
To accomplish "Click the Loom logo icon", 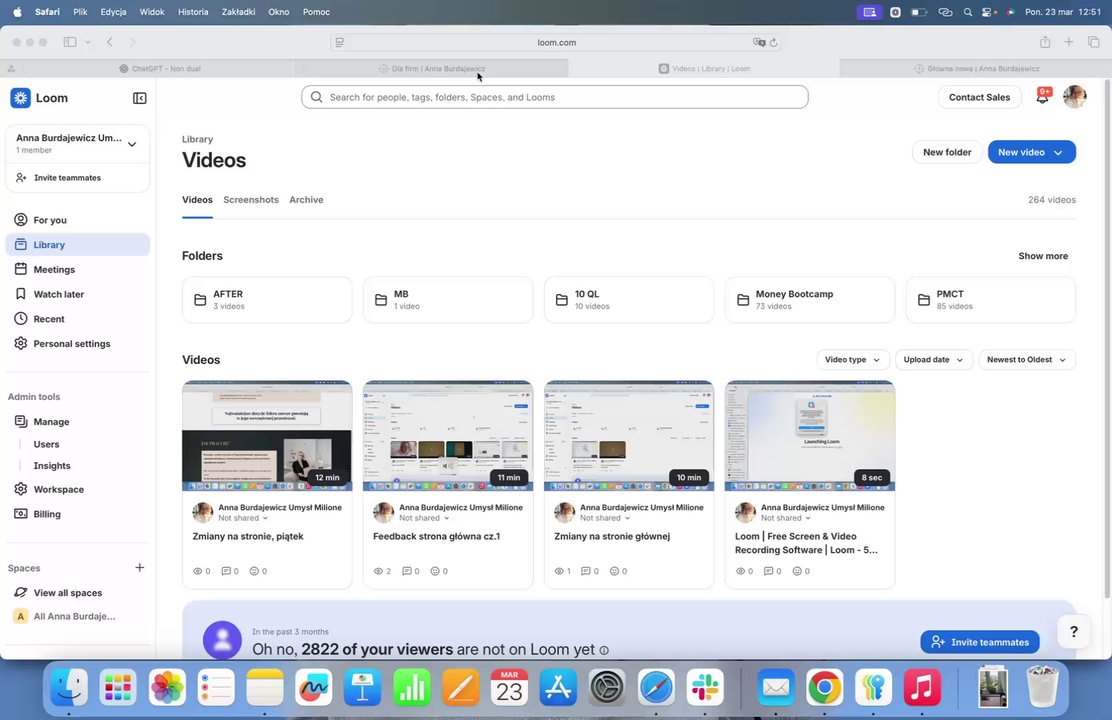I will 21,98.
